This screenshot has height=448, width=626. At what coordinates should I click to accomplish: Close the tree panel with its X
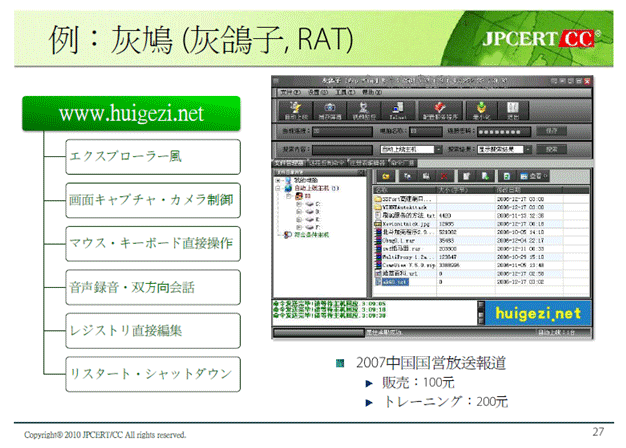point(361,172)
